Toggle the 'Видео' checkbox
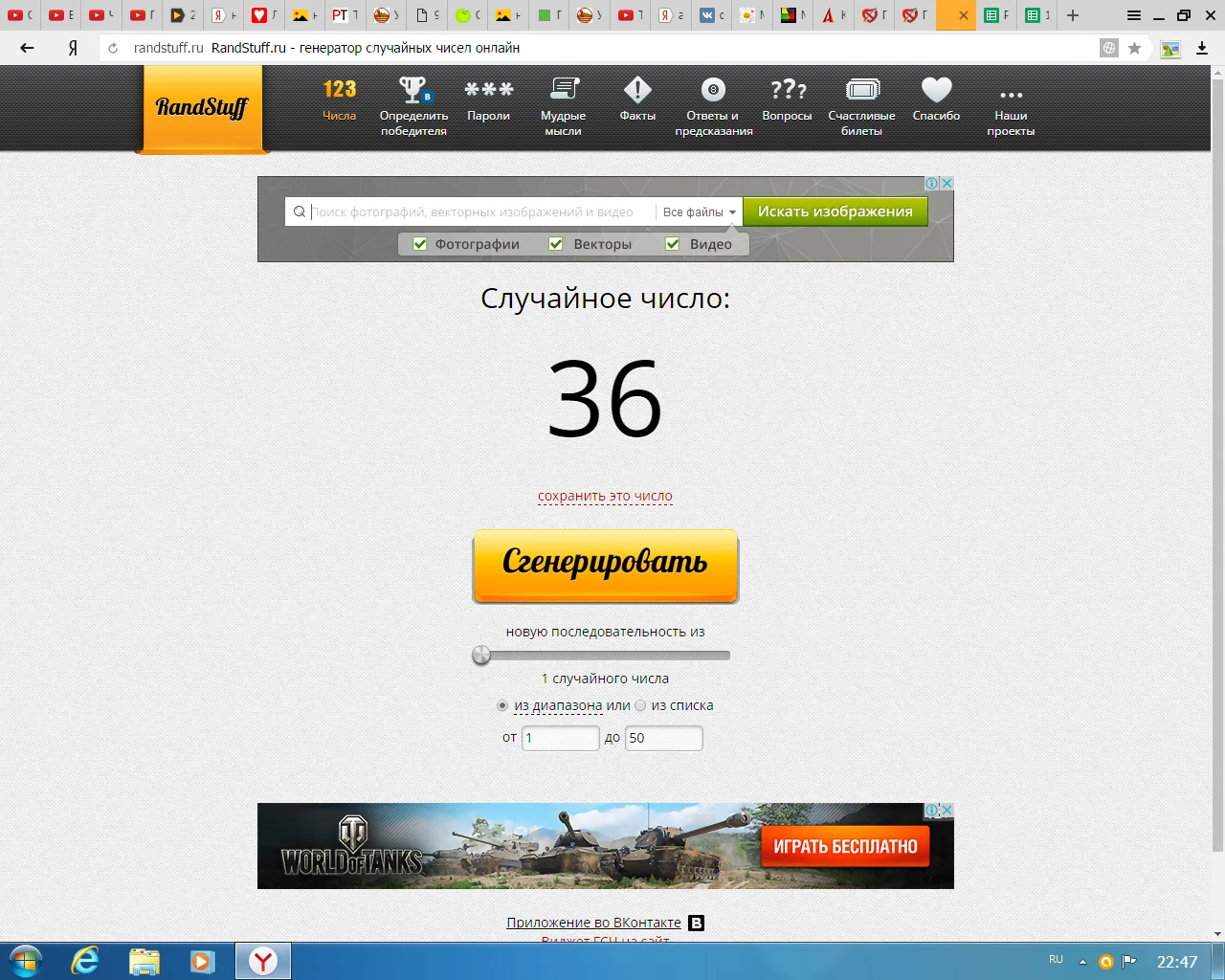The image size is (1225, 980). coord(673,244)
